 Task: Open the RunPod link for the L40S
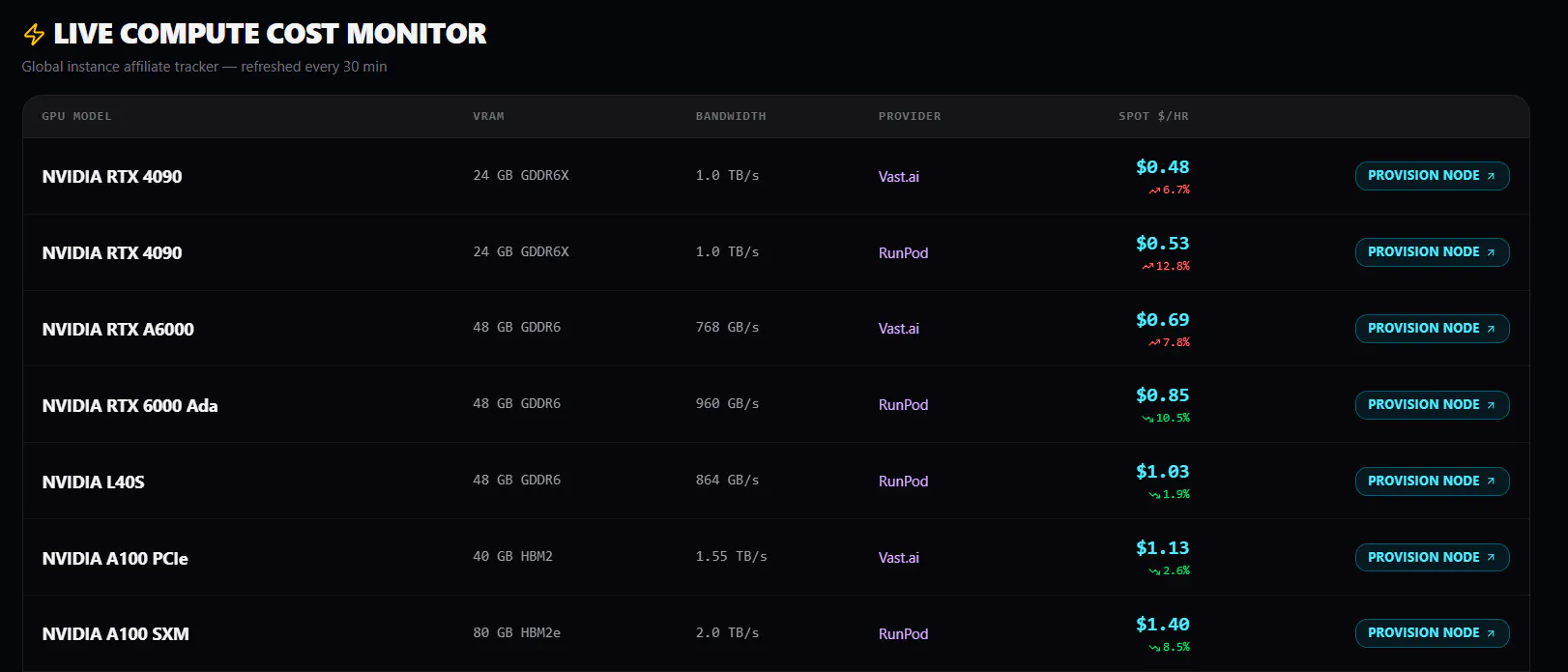(x=903, y=482)
